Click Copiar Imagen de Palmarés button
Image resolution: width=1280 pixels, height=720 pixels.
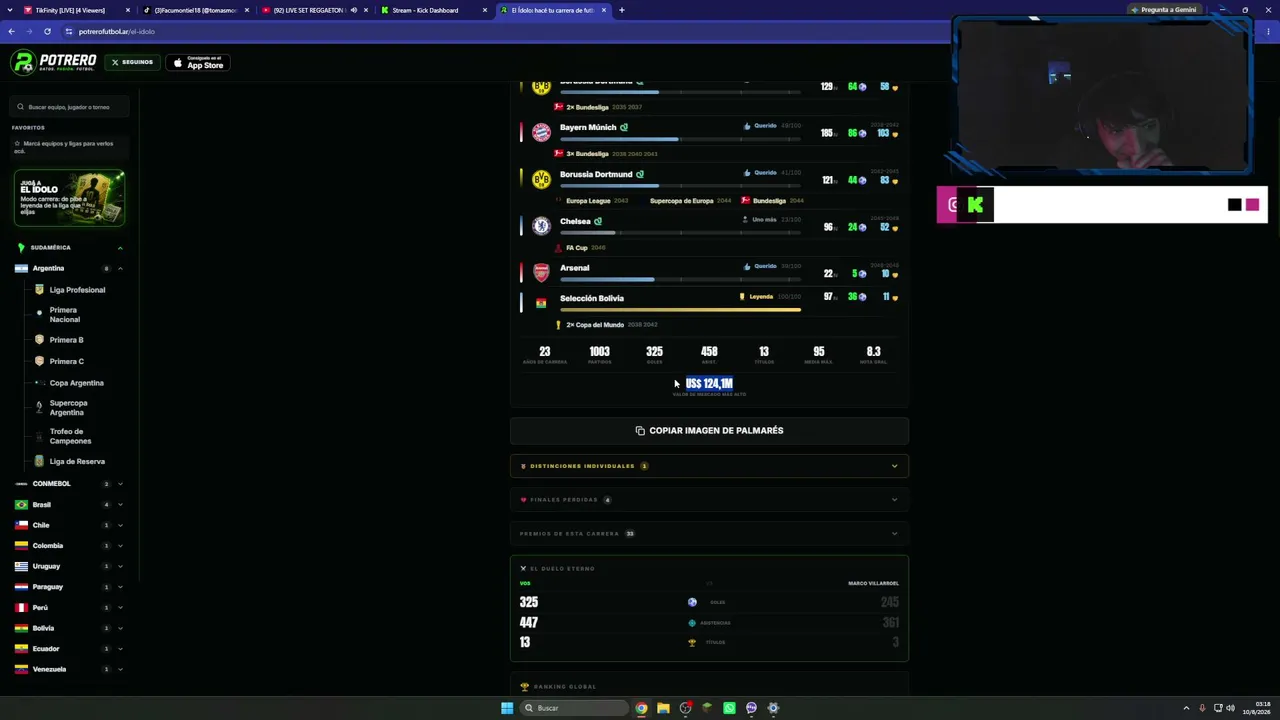(x=709, y=431)
